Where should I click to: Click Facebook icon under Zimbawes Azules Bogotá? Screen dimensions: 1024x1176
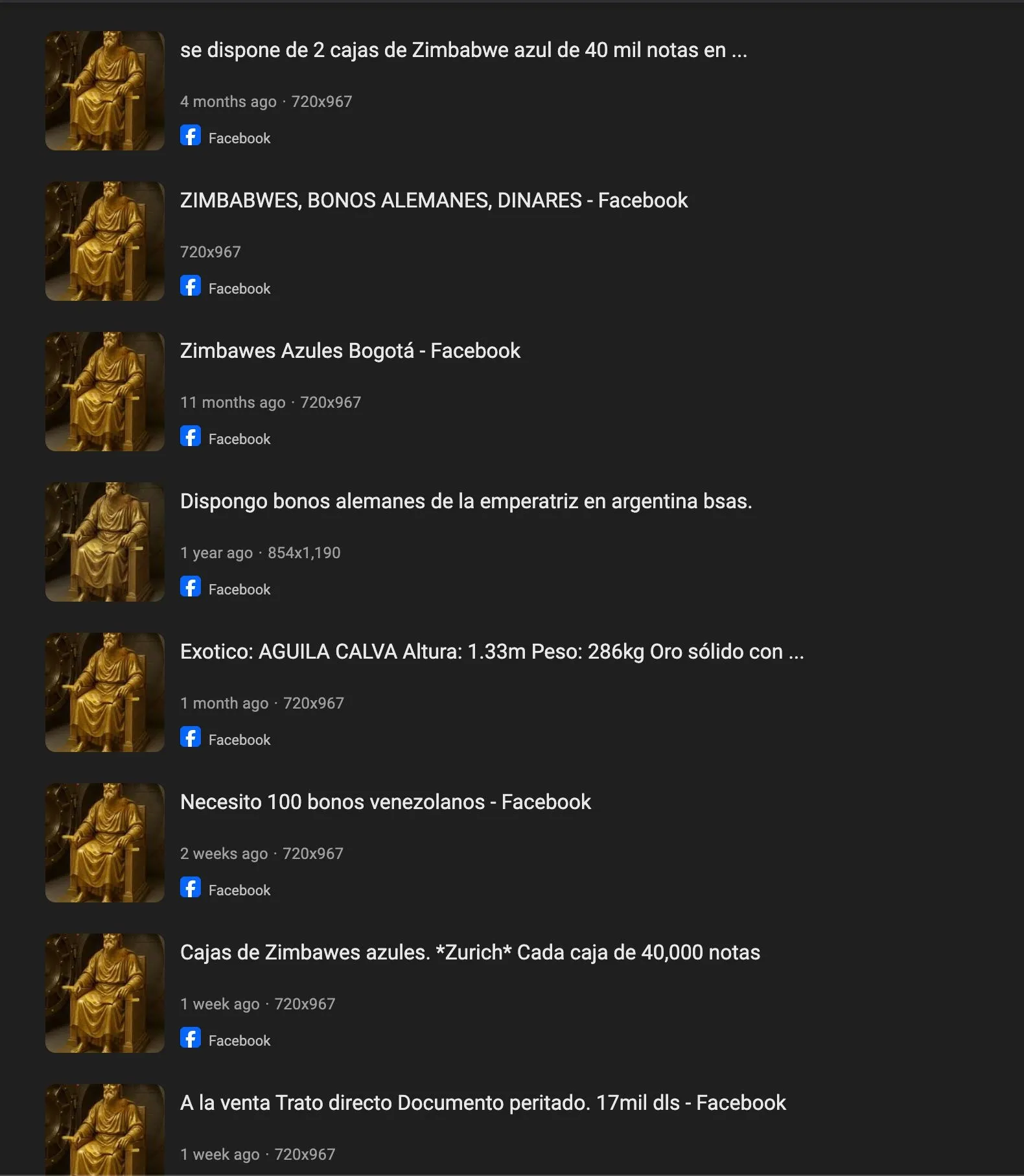191,436
